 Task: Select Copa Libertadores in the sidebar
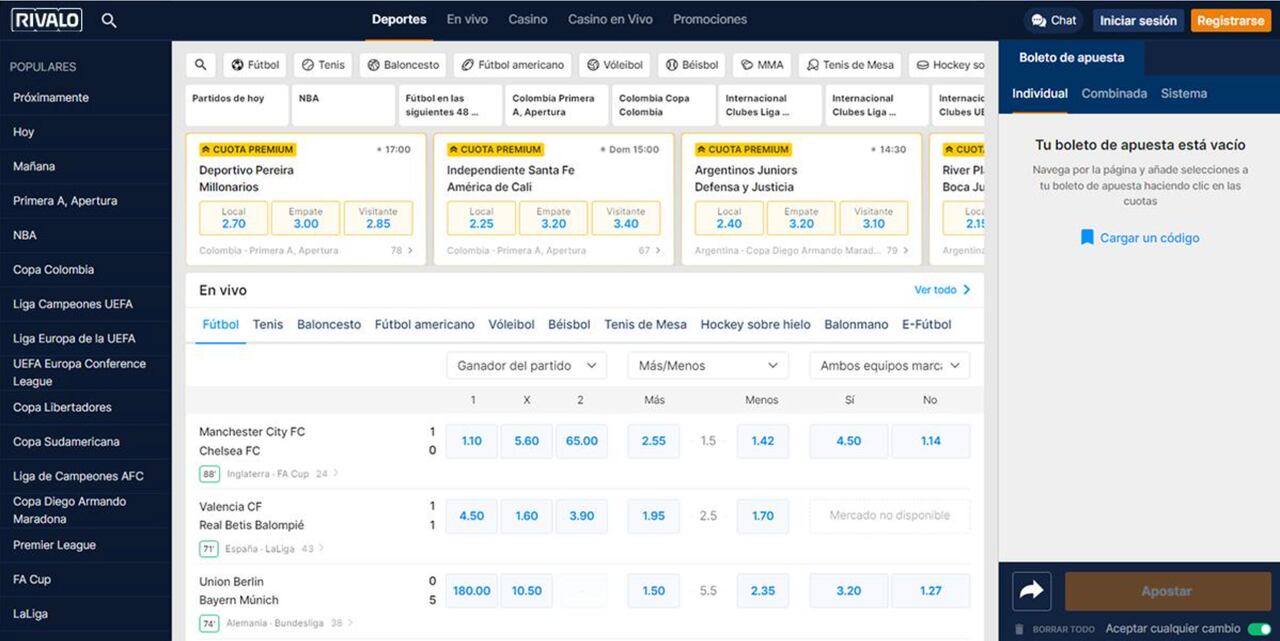click(62, 407)
